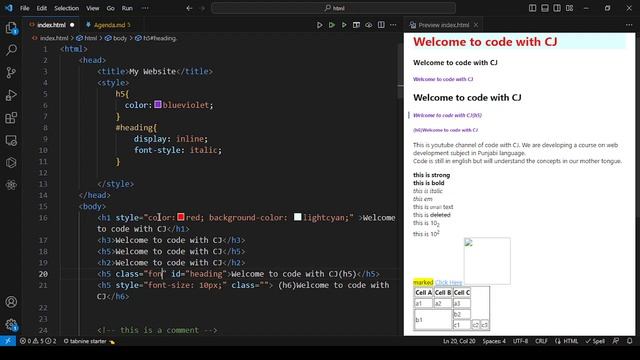This screenshot has width=640, height=360.
Task: Click h5#heading in the breadcrumb
Action: [x=159, y=38]
